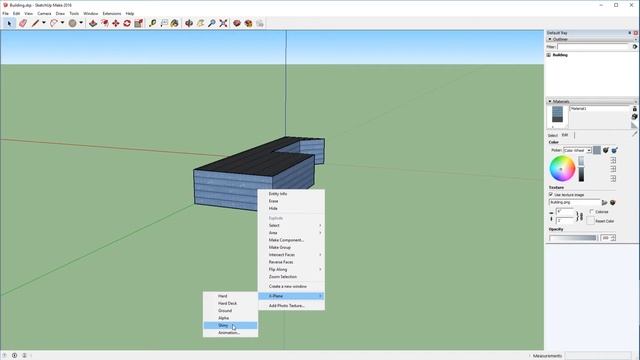This screenshot has width=640, height=360.
Task: Collapse the Materials panel
Action: pyautogui.click(x=550, y=101)
